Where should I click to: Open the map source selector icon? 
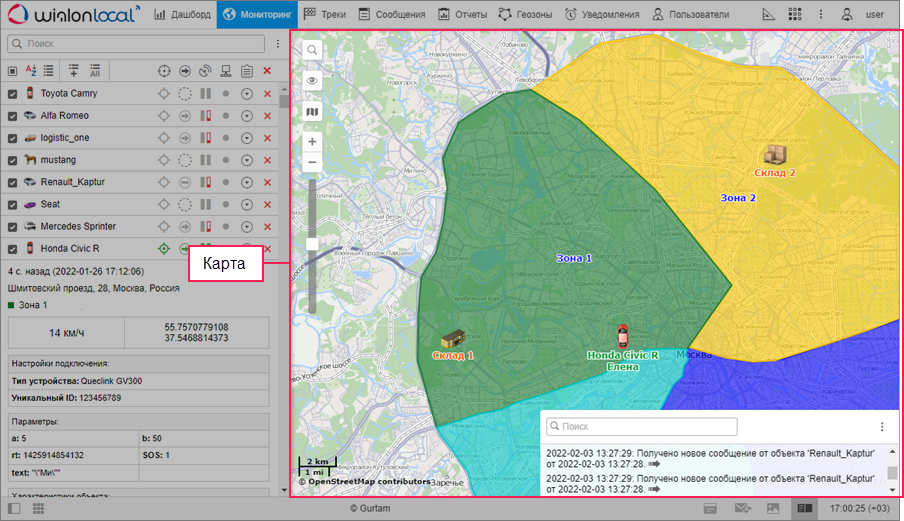[x=312, y=112]
